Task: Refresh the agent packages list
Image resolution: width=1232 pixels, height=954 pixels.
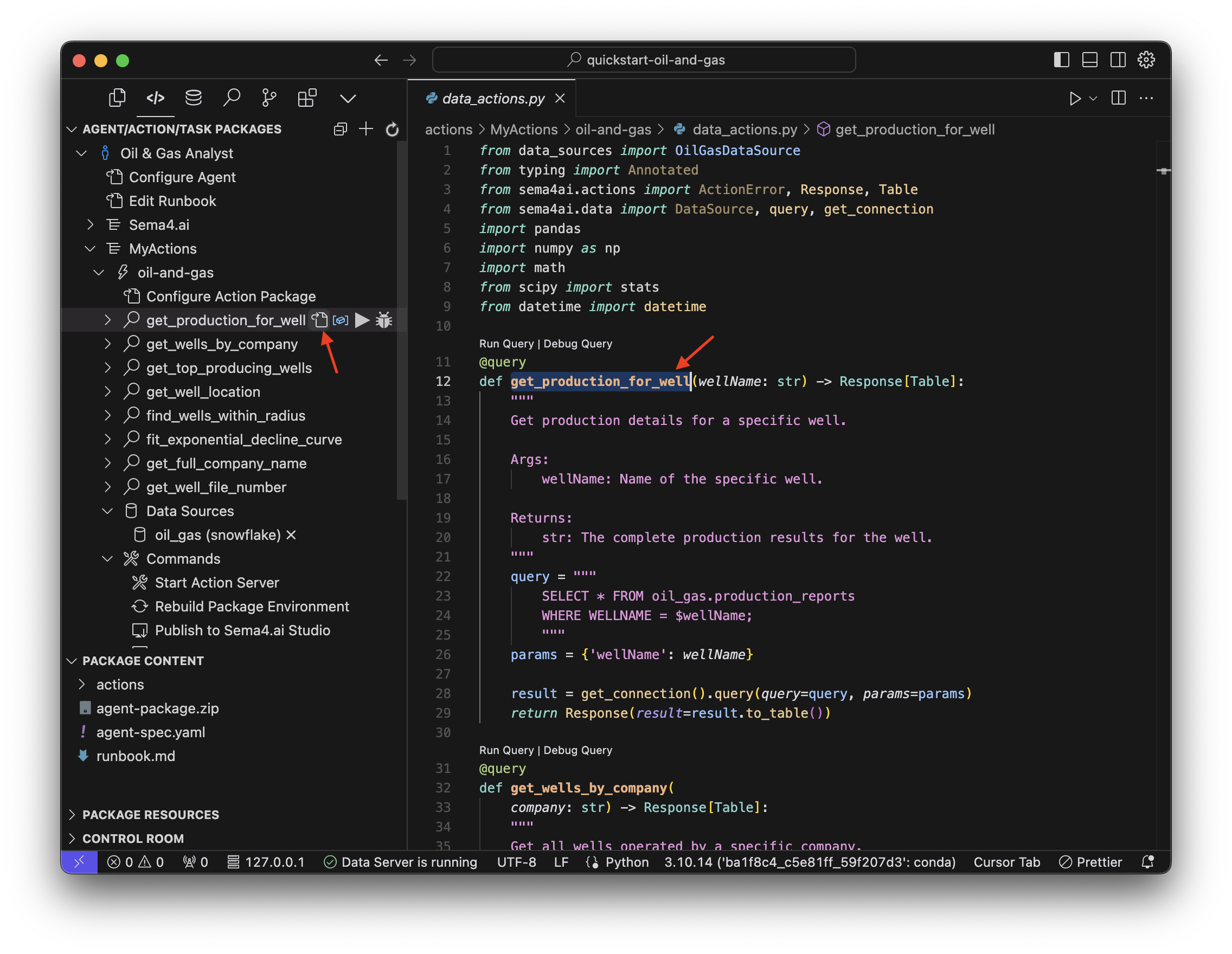Action: [392, 129]
